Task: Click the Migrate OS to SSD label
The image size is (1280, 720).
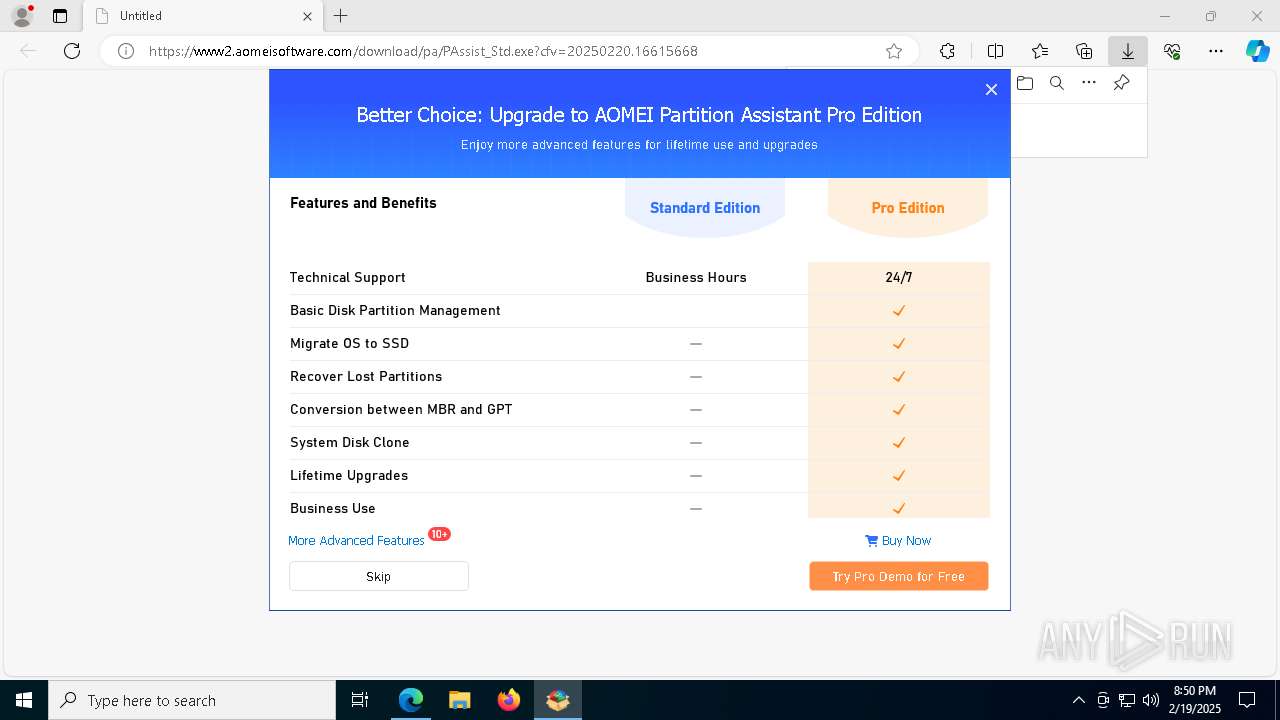Action: (349, 343)
